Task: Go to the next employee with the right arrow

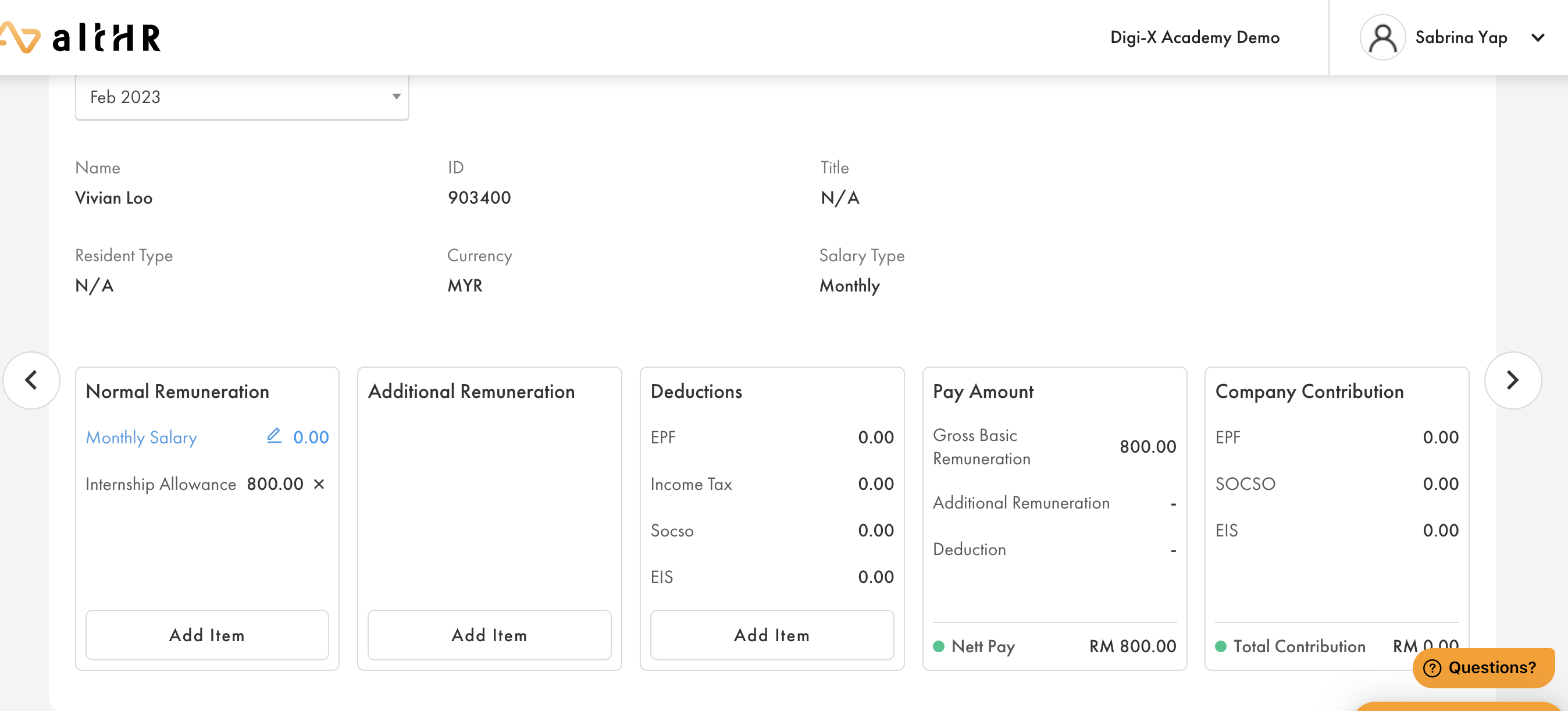Action: point(1512,381)
